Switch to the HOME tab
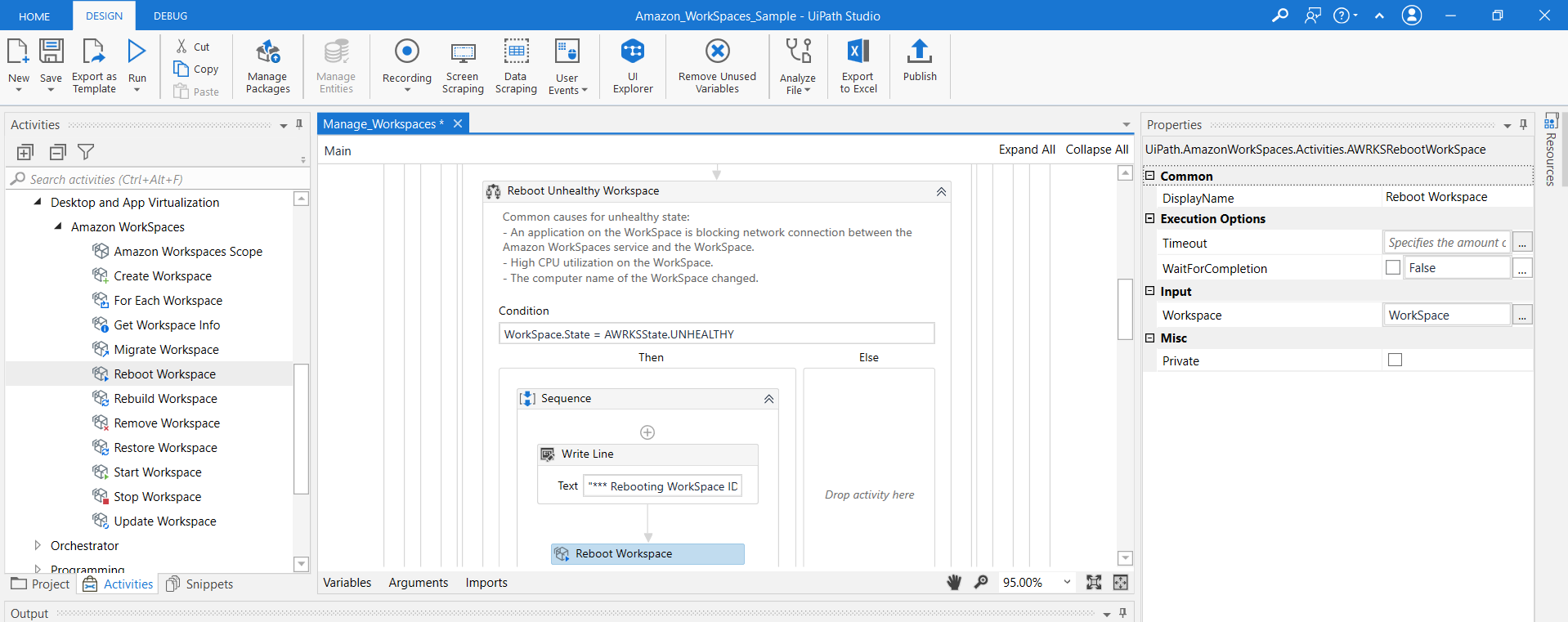This screenshot has height=622, width=1568. click(x=34, y=16)
